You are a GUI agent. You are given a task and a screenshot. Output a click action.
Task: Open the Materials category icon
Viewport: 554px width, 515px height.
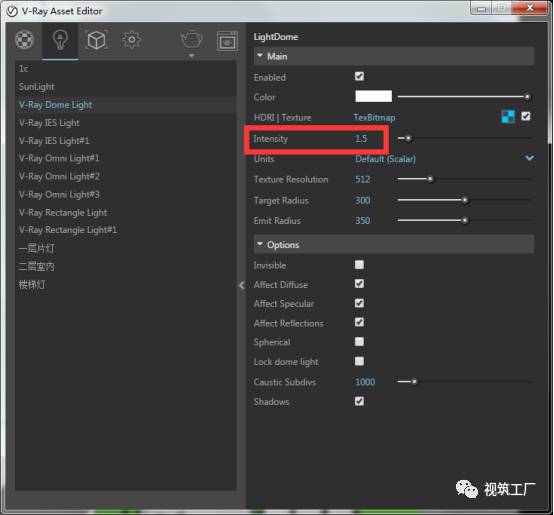(x=24, y=40)
